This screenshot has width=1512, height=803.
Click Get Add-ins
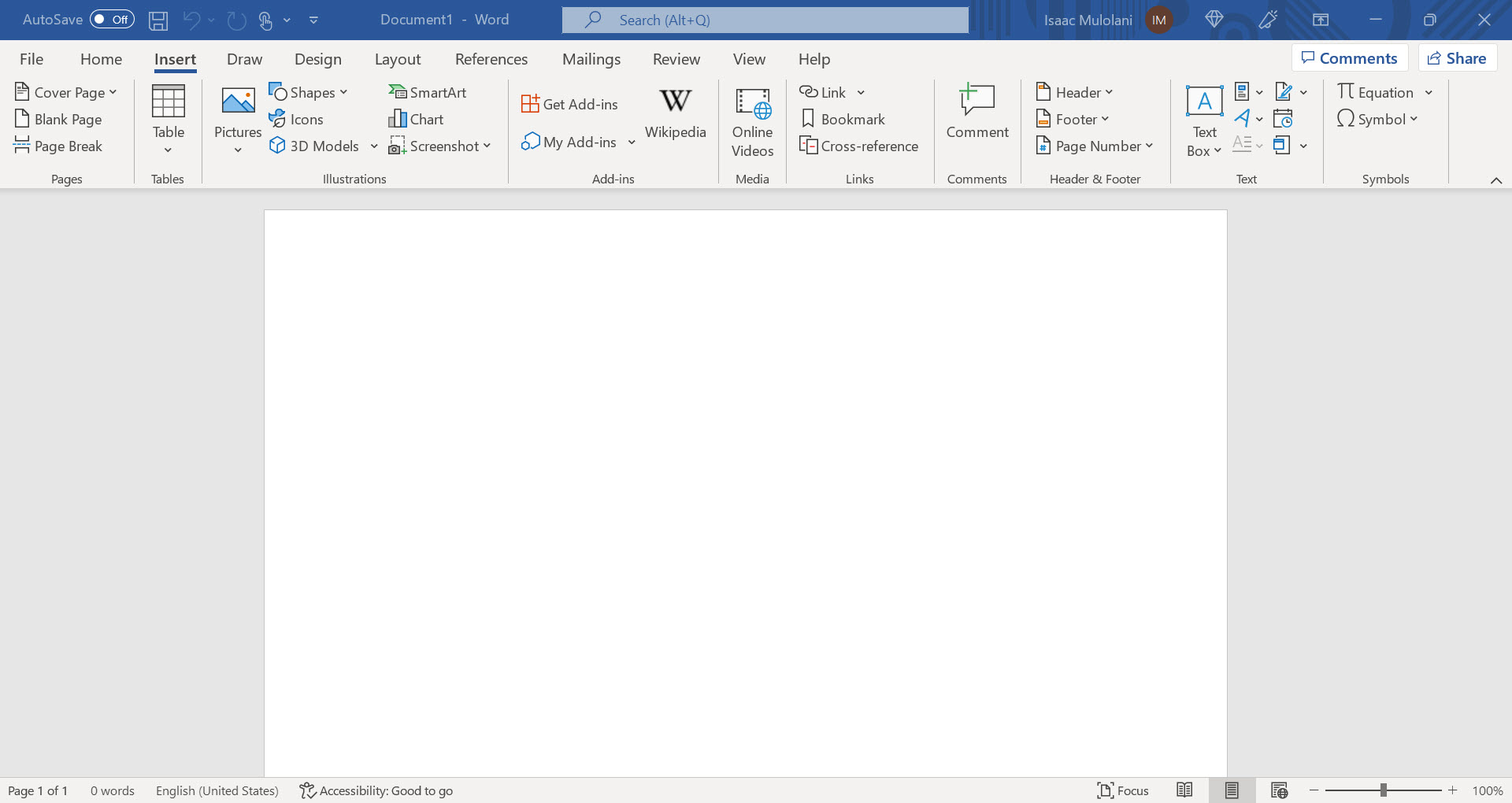(569, 104)
